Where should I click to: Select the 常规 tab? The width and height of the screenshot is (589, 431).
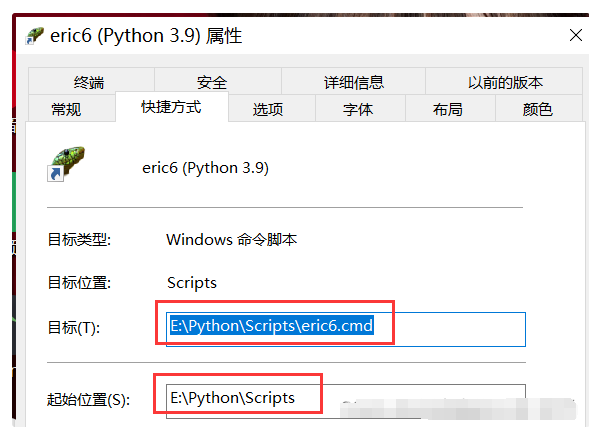click(x=72, y=109)
